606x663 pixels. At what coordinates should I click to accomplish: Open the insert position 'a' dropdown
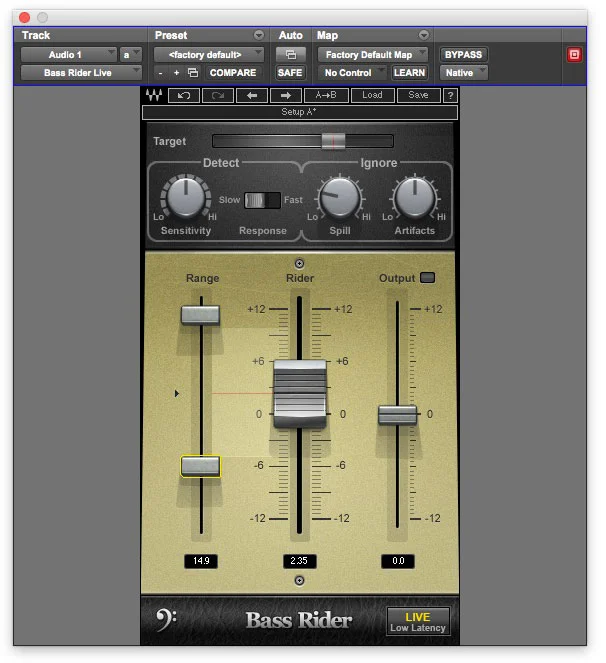coord(130,55)
